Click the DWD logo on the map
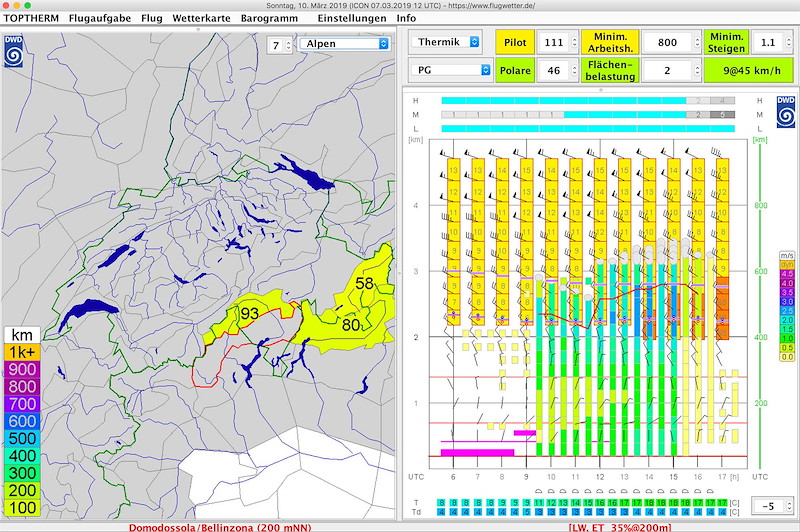800x532 pixels. pos(13,51)
